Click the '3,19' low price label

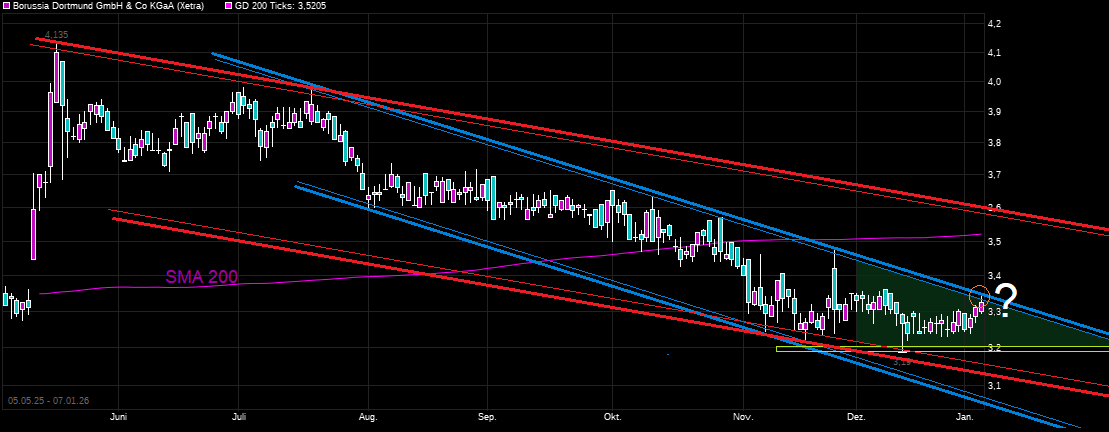(902, 362)
